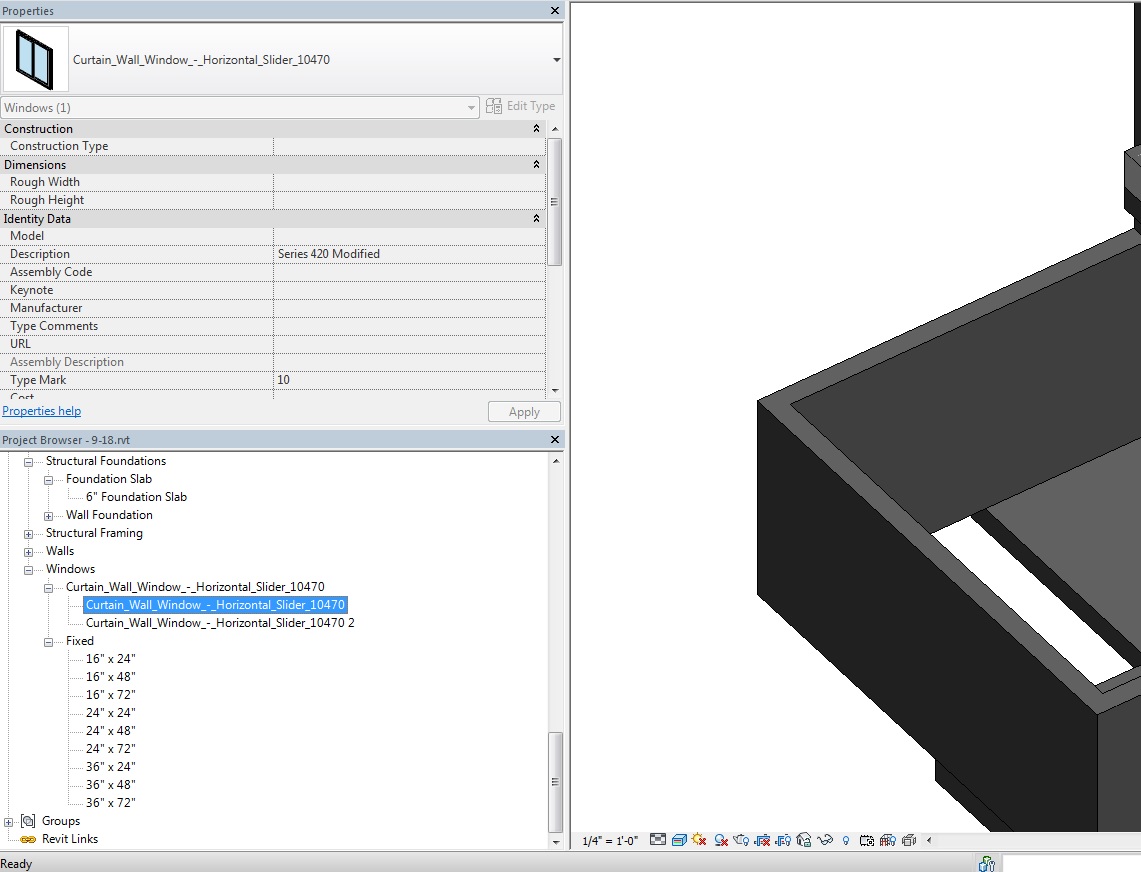
Task: Click the Unlocked 3D View house icon
Action: pyautogui.click(x=804, y=839)
